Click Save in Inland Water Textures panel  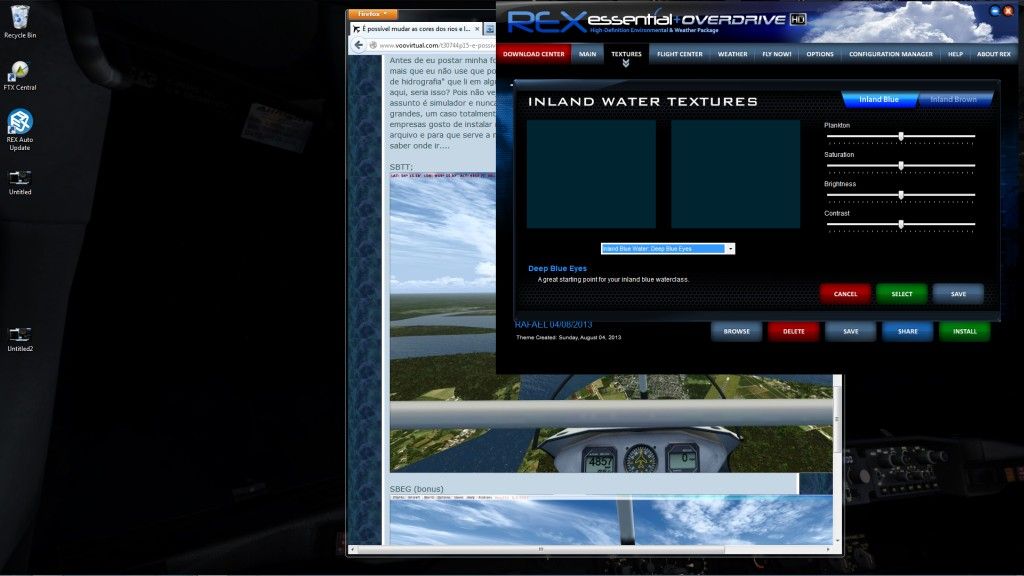(x=958, y=294)
